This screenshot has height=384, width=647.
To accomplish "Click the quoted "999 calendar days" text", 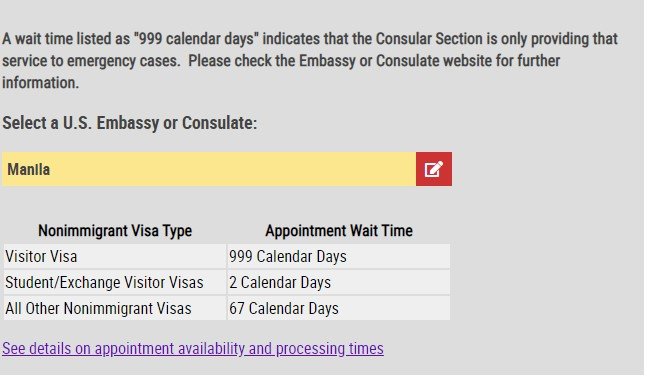I will click(x=196, y=39).
